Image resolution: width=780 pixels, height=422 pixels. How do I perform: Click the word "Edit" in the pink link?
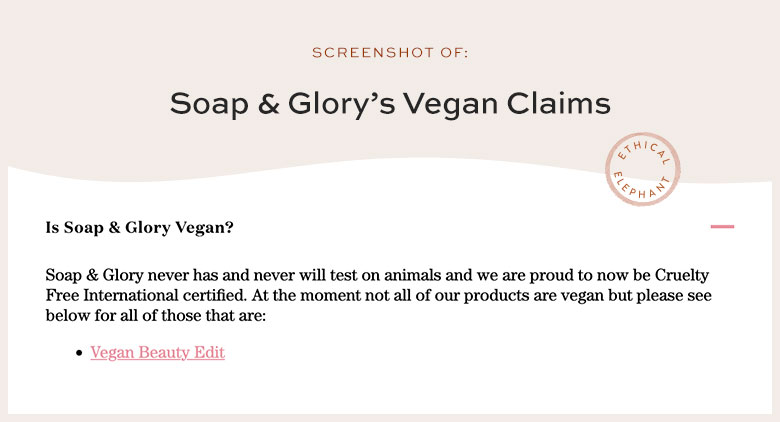pyautogui.click(x=209, y=352)
